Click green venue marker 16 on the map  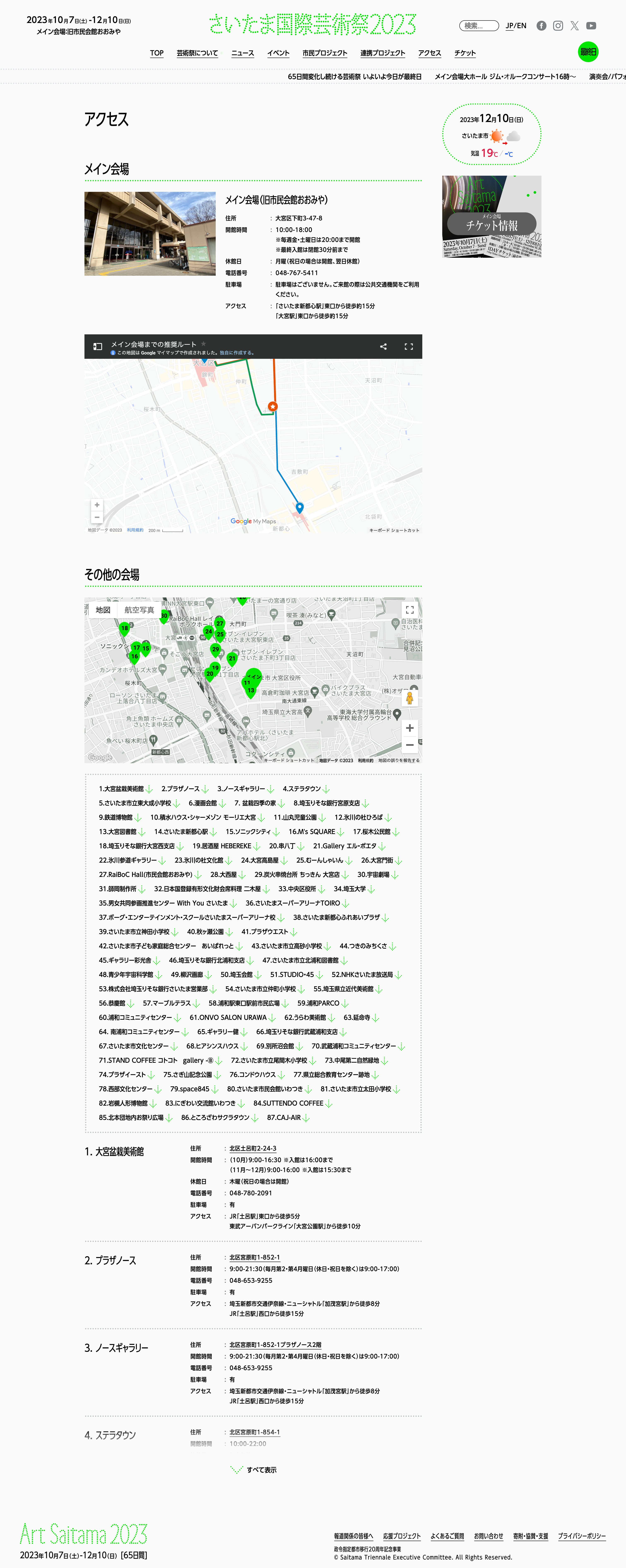(x=134, y=657)
